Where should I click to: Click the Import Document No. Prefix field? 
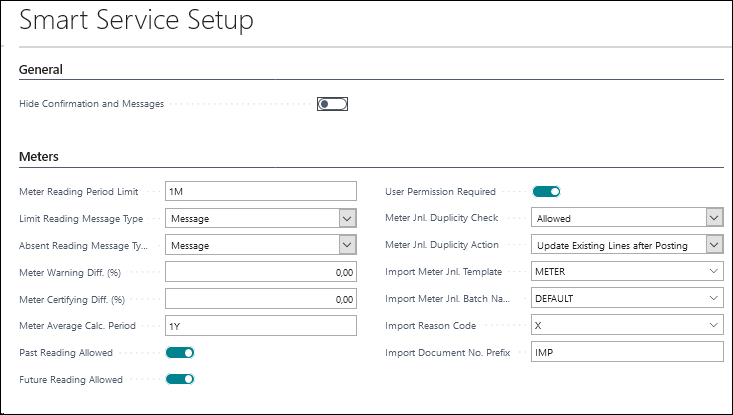(627, 352)
